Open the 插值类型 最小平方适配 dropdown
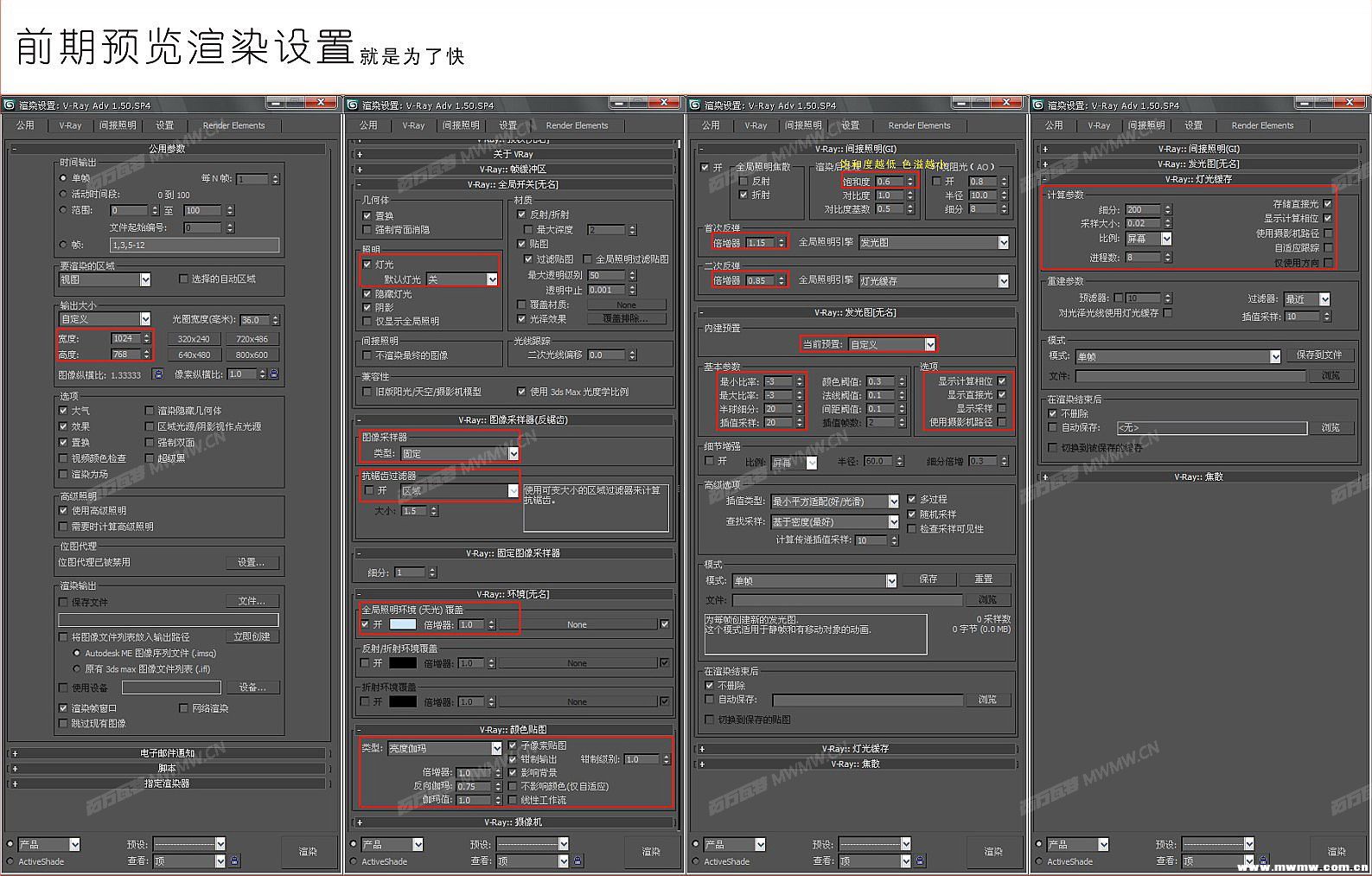Screen dimensions: 1372x876 835,502
